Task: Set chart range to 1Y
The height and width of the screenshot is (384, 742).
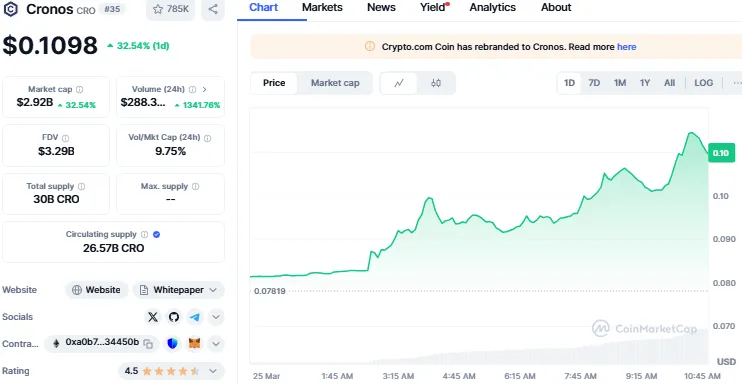Action: click(645, 83)
